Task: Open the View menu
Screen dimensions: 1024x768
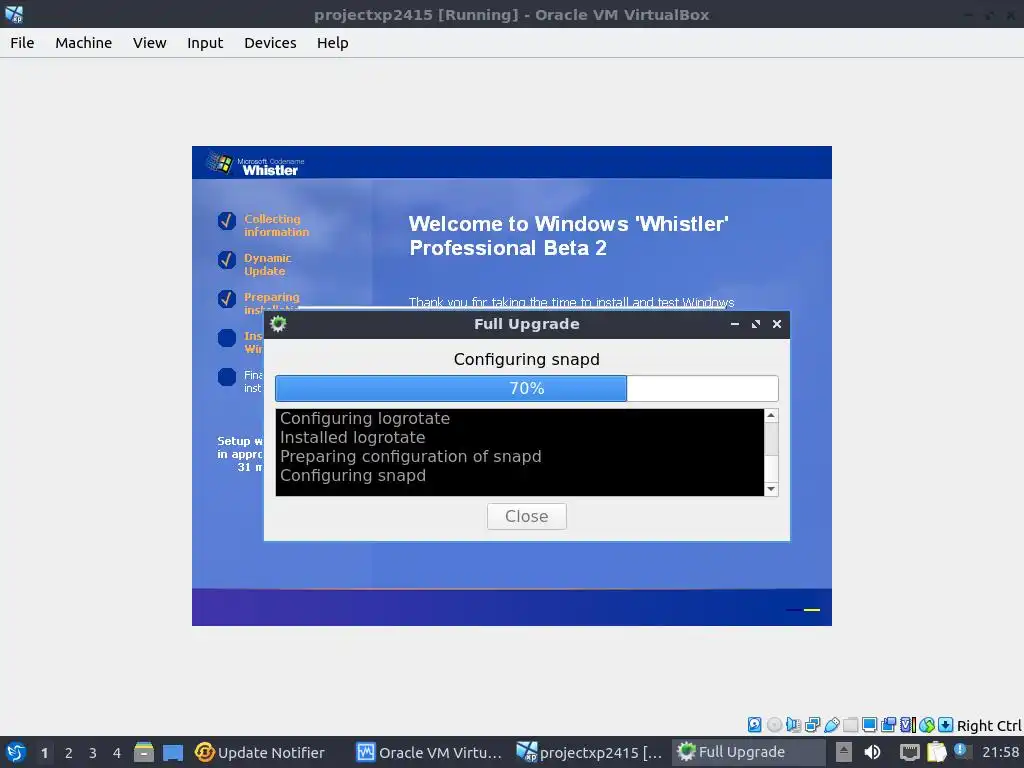Action: (x=149, y=42)
